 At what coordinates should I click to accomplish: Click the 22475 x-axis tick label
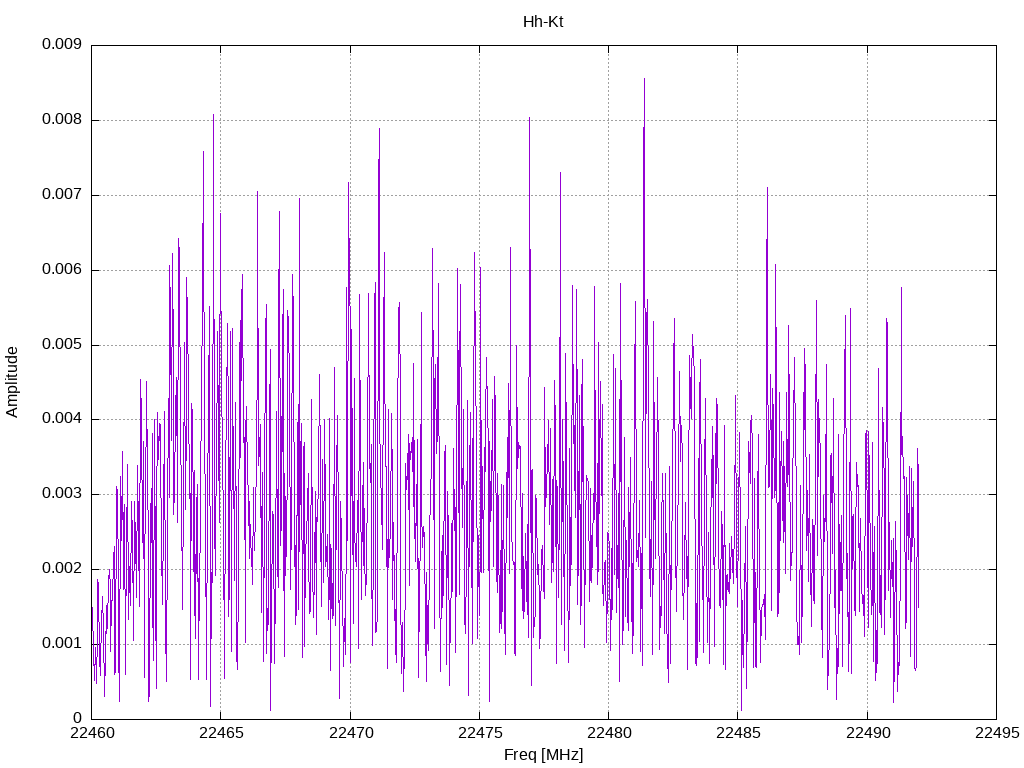tap(480, 733)
